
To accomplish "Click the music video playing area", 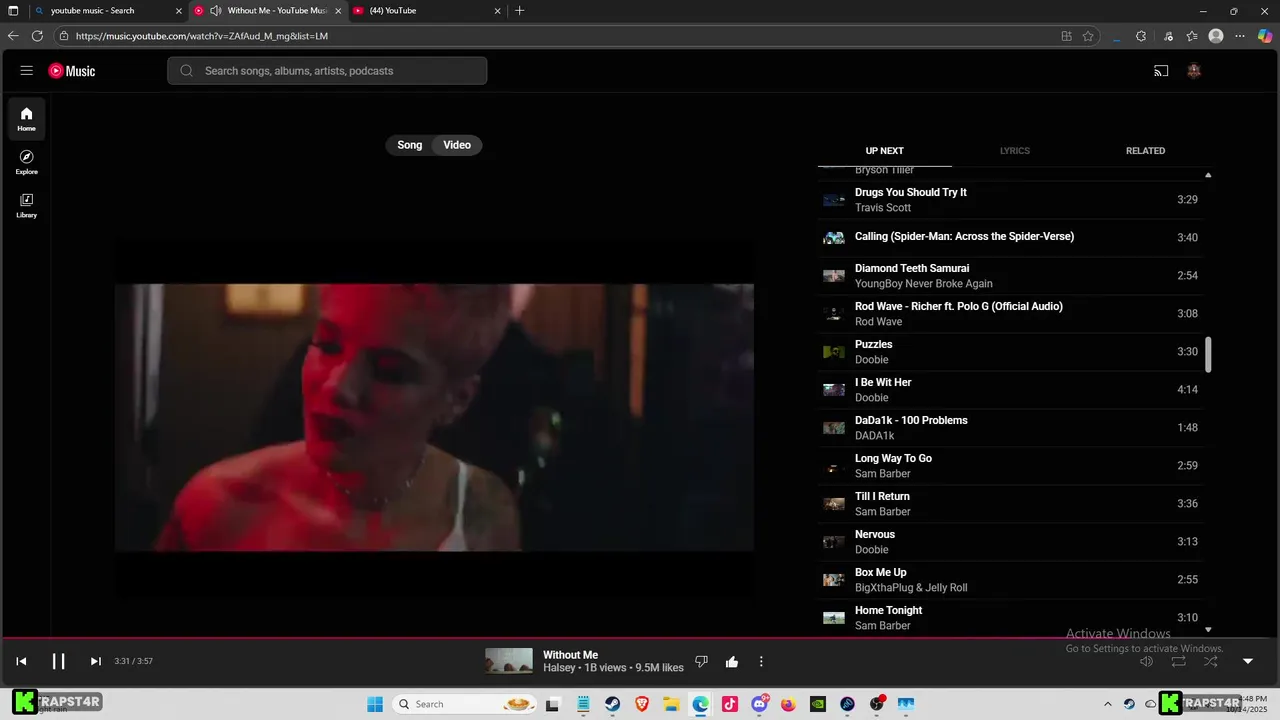I will tap(434, 417).
